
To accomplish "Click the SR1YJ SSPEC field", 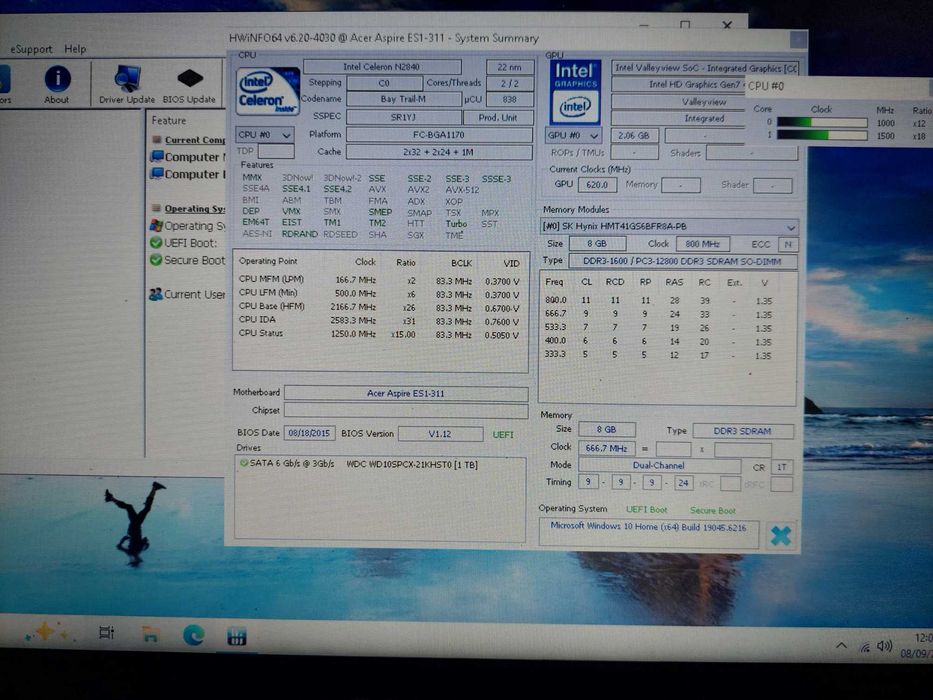I will [x=403, y=117].
